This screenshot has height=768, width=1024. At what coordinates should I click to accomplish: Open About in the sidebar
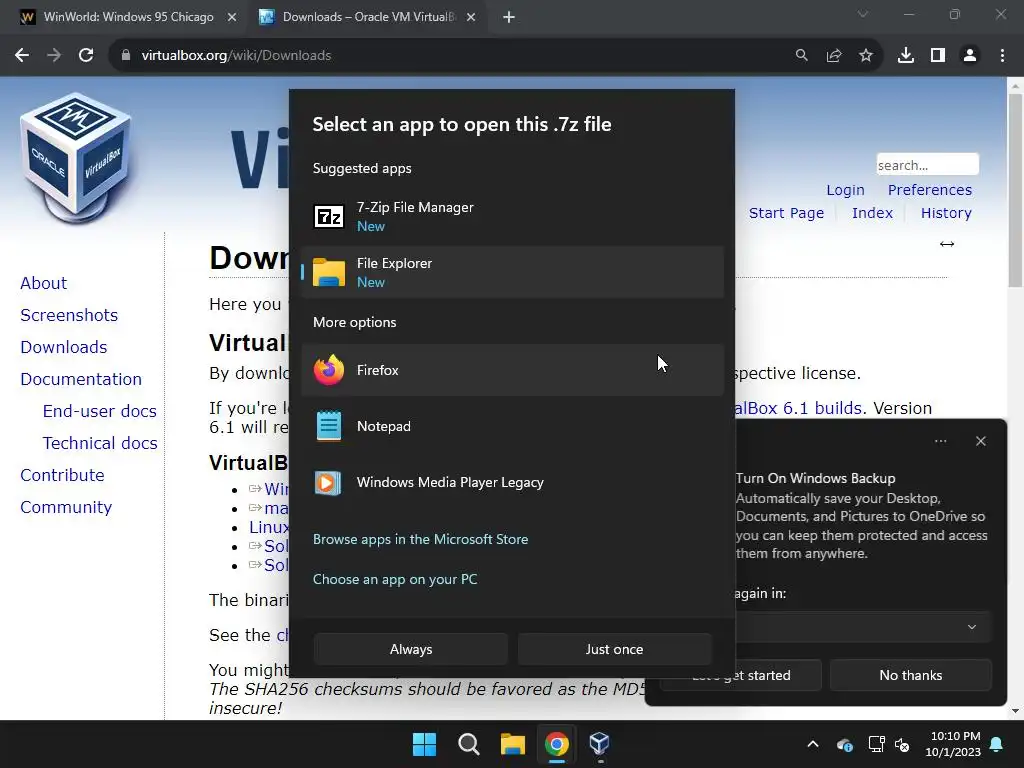point(44,283)
